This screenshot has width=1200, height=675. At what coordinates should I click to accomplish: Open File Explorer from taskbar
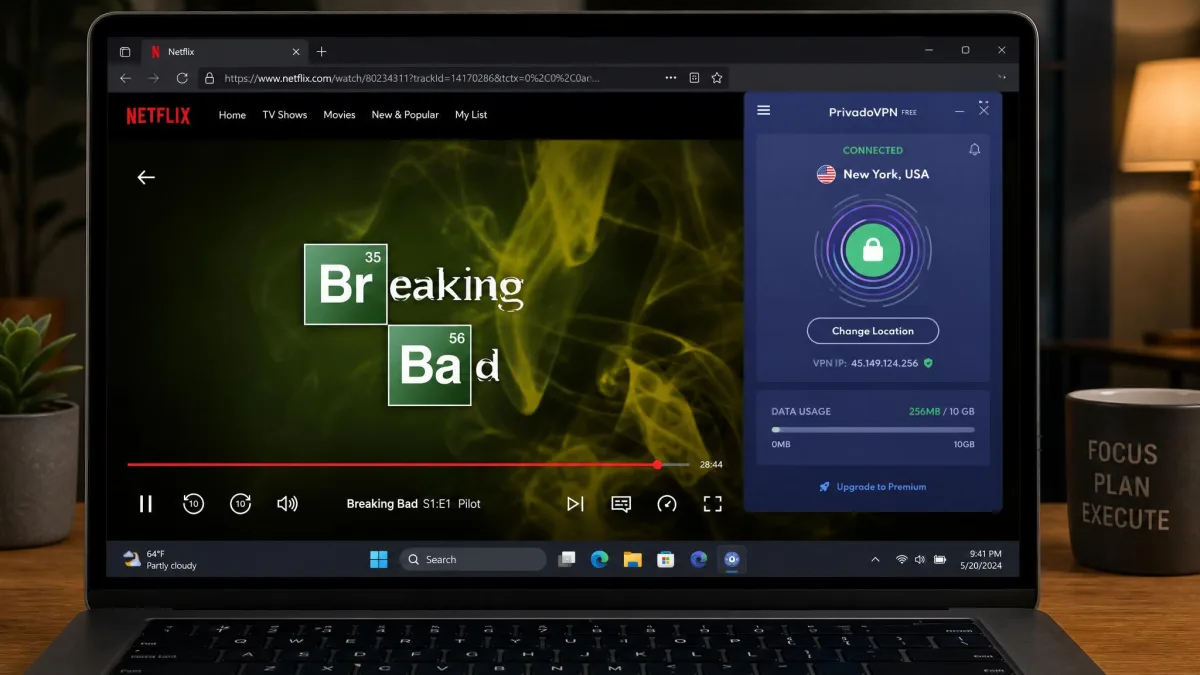632,560
